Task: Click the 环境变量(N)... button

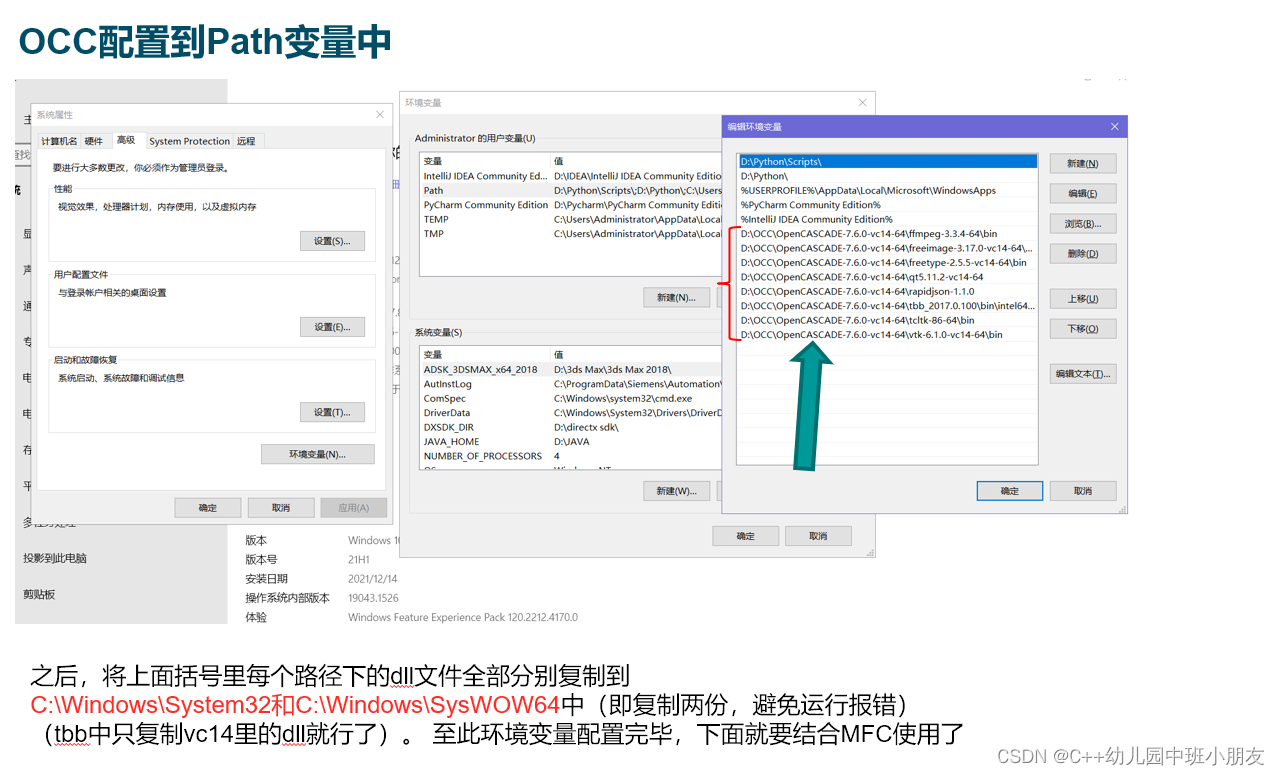Action: point(317,453)
